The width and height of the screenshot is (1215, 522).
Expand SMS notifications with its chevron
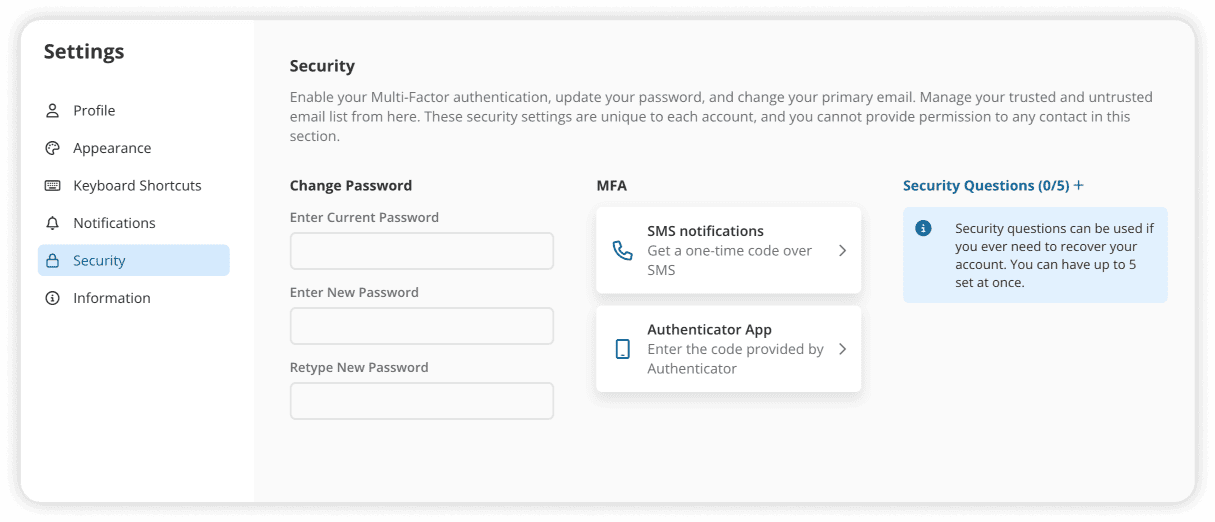coord(842,251)
